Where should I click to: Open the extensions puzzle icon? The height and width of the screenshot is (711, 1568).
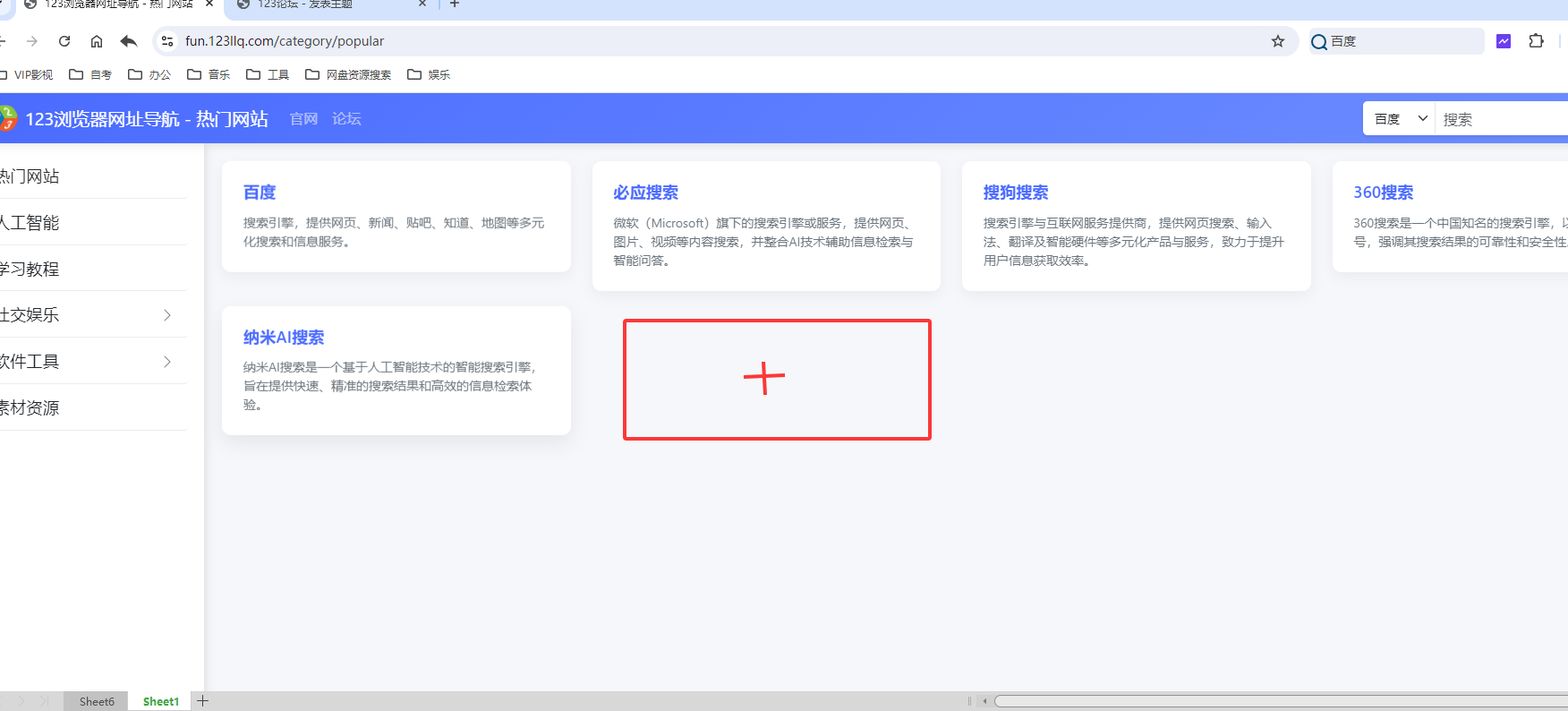(x=1537, y=41)
